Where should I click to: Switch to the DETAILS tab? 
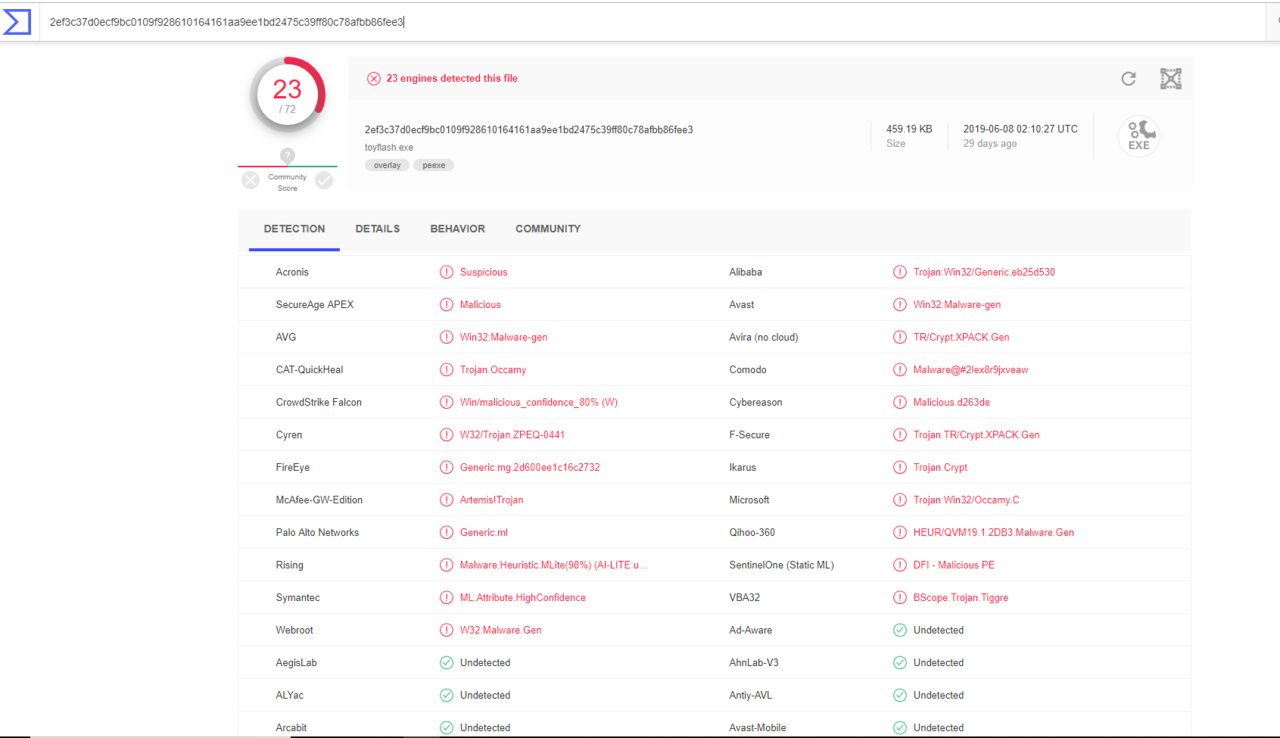377,229
